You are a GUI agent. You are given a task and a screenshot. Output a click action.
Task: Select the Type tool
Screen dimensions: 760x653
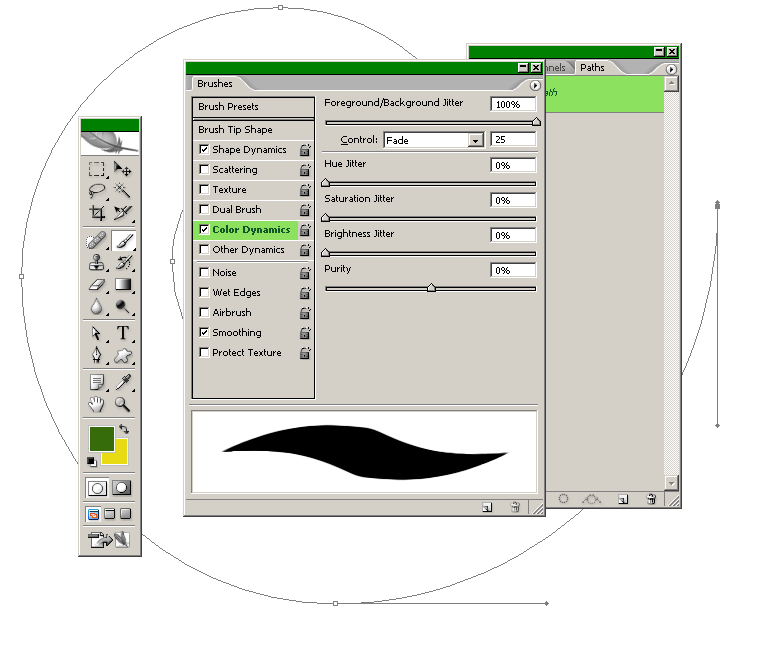coord(123,333)
